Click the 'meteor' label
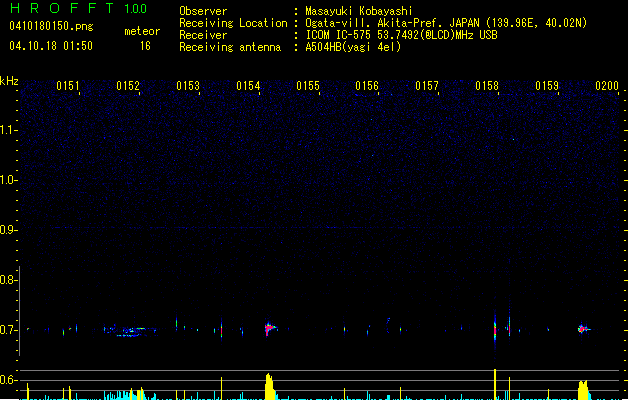This screenshot has width=629, height=400. click(142, 31)
